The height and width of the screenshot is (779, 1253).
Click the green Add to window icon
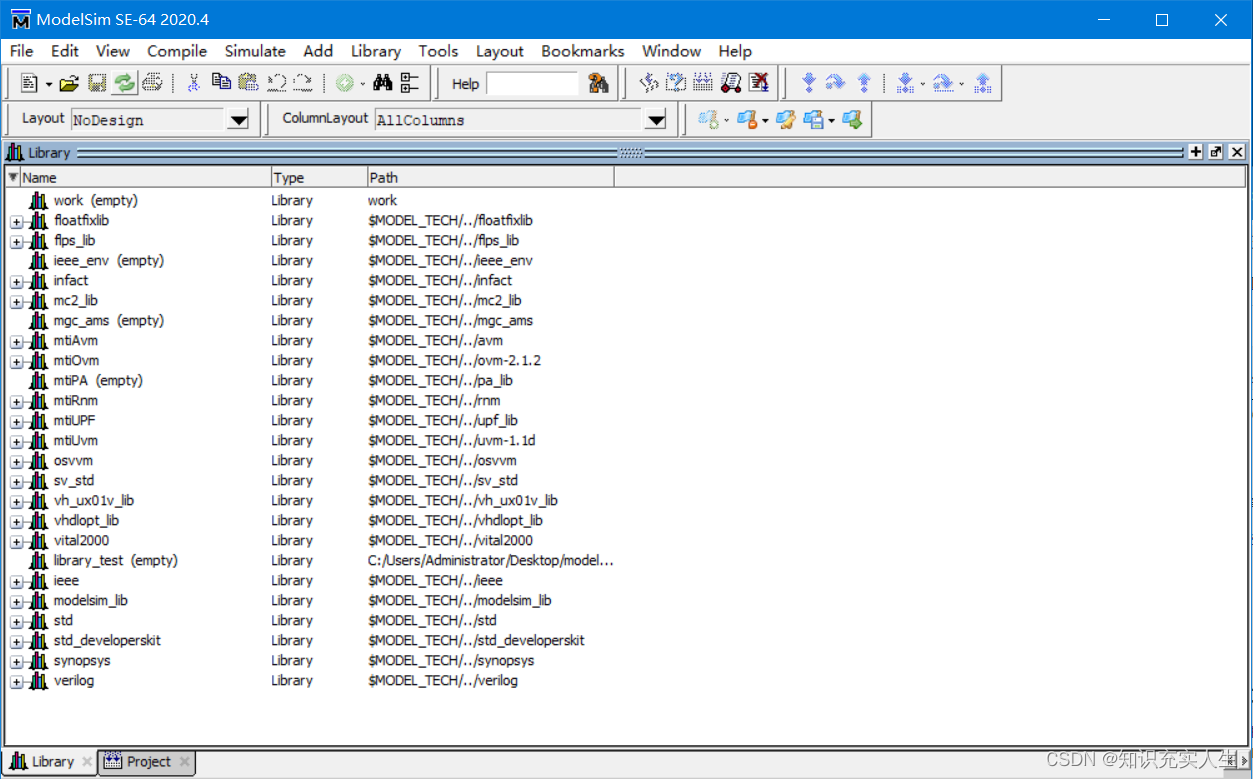tap(345, 83)
